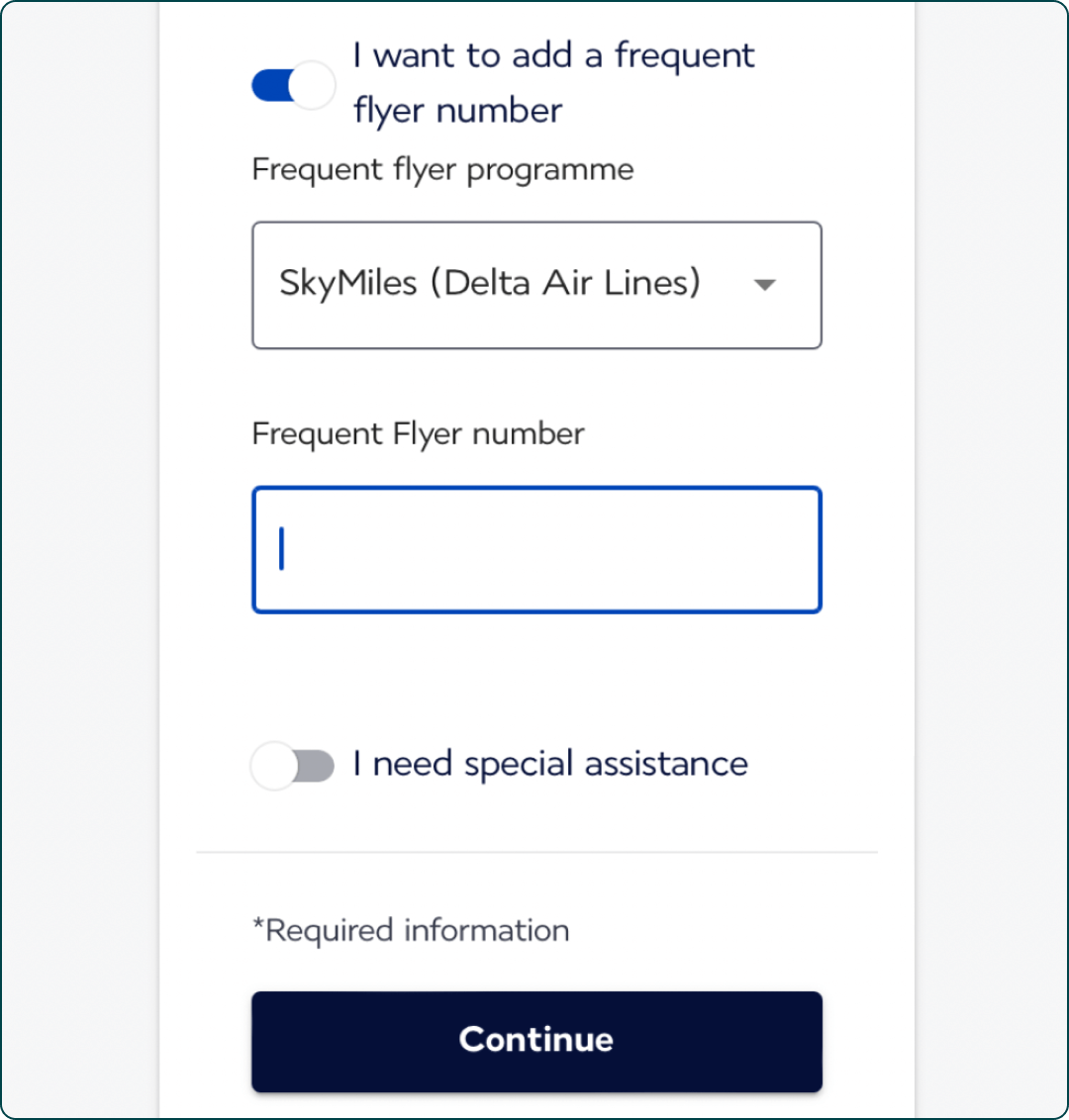The height and width of the screenshot is (1120, 1069).
Task: Select the 'Frequent flyer programme' label
Action: tap(442, 171)
